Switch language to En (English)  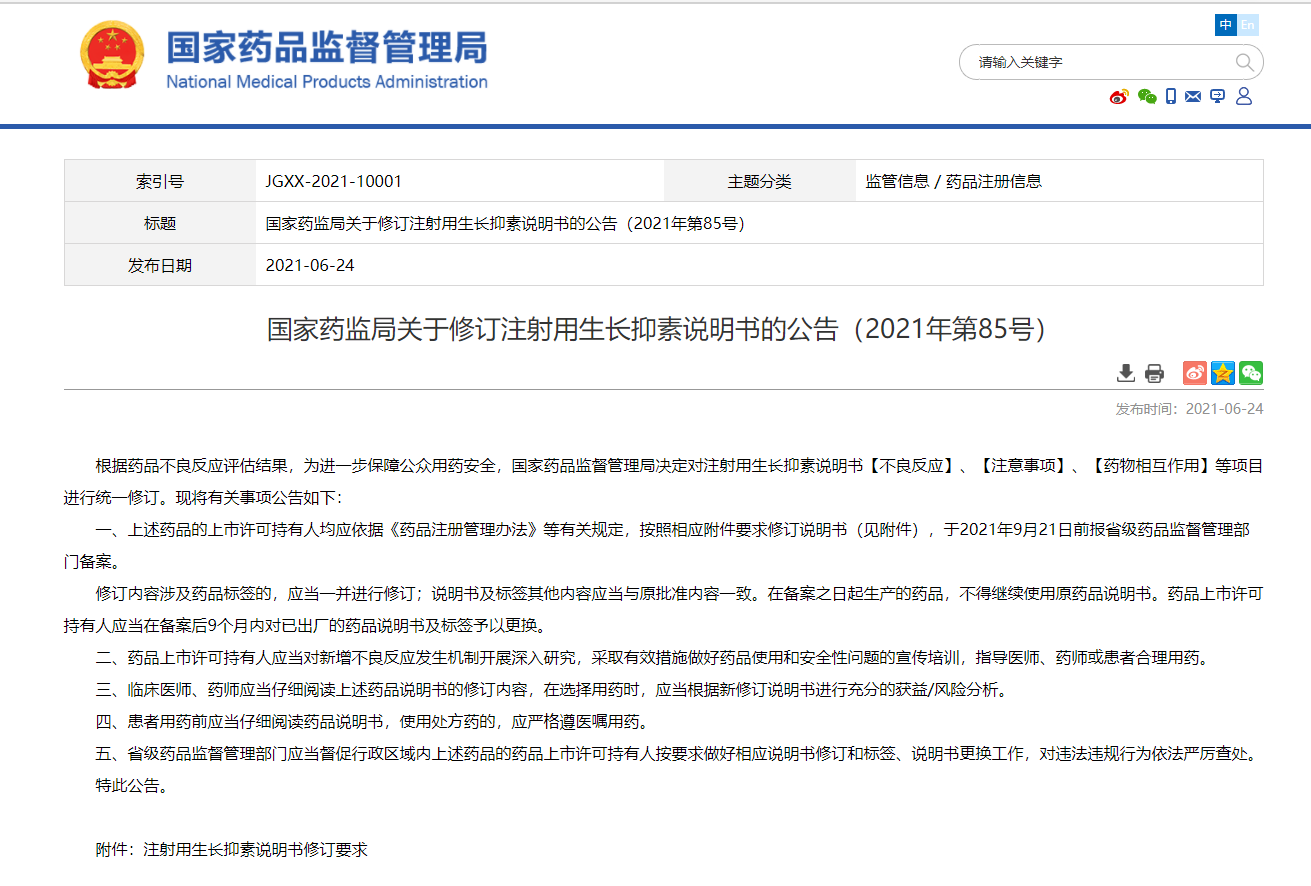click(1248, 25)
